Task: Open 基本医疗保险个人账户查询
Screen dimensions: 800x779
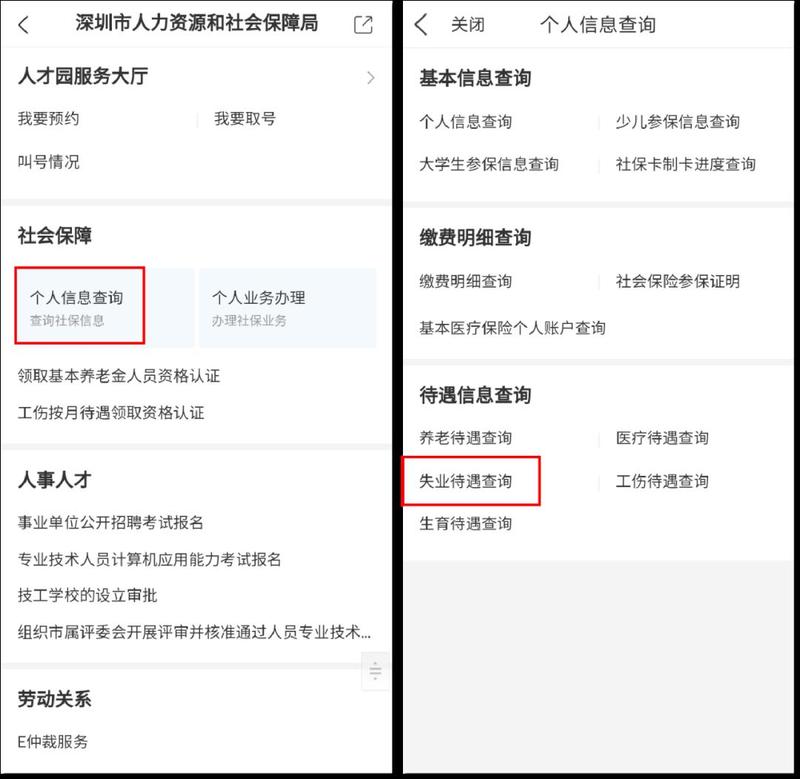Action: [512, 328]
